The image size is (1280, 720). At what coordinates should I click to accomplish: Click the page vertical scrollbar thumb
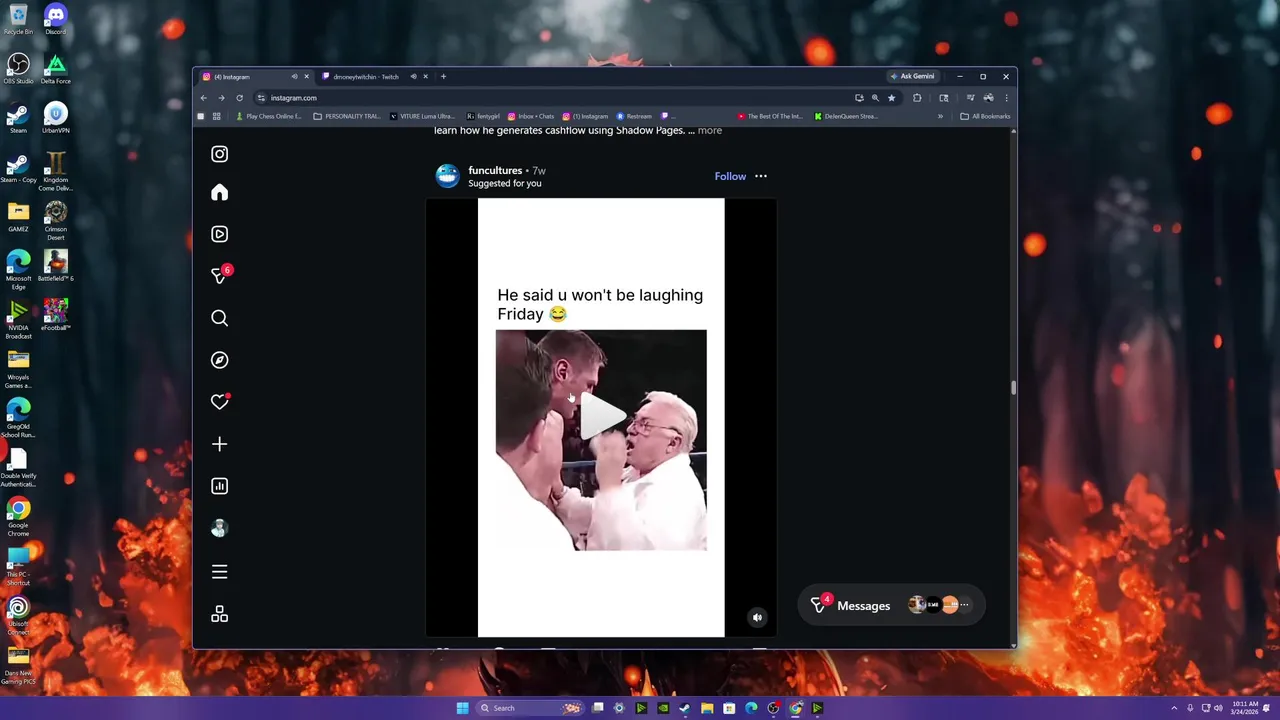pos(1013,388)
